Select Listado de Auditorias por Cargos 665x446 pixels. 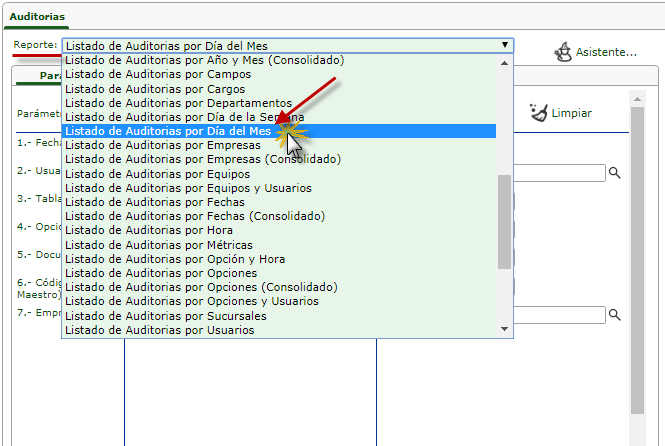[x=279, y=89]
